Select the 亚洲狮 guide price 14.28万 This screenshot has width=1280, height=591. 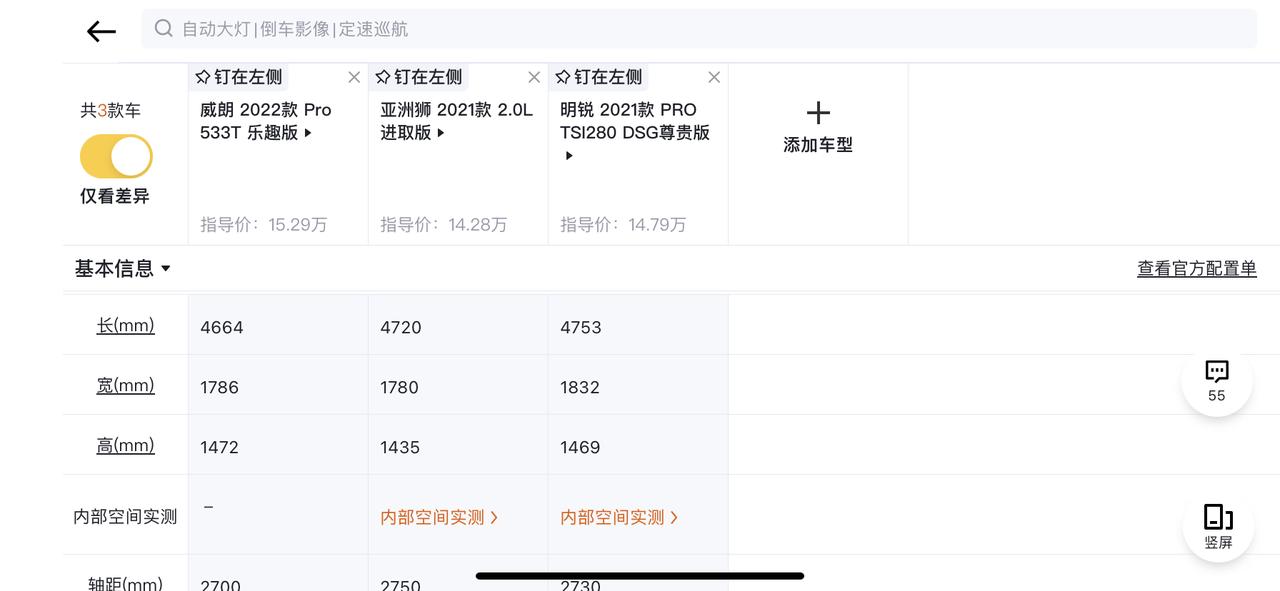coord(444,225)
